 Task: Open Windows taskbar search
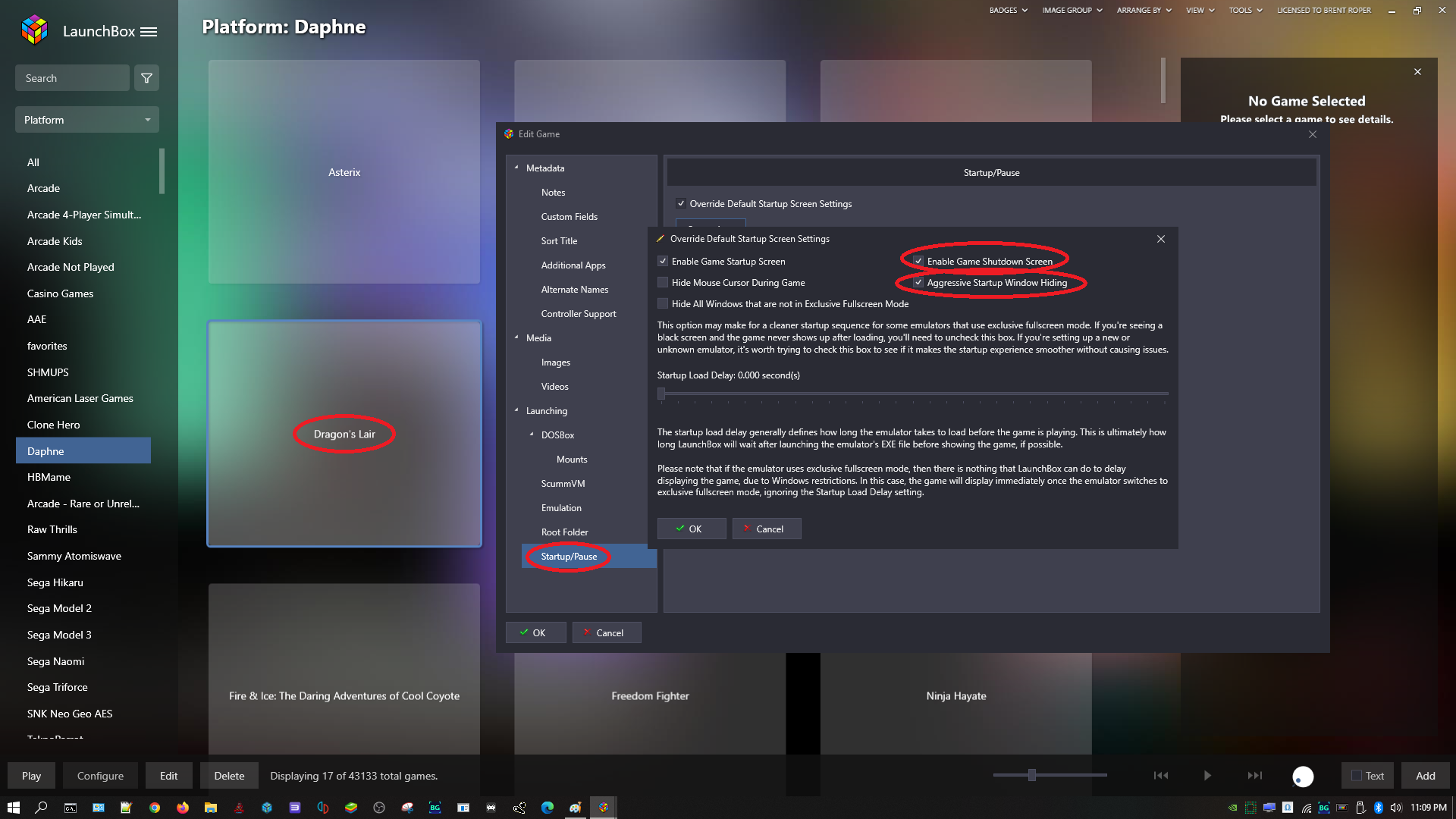point(42,808)
